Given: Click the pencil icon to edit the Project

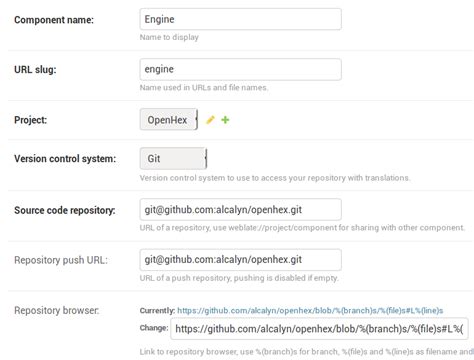Looking at the screenshot, I should (x=210, y=120).
